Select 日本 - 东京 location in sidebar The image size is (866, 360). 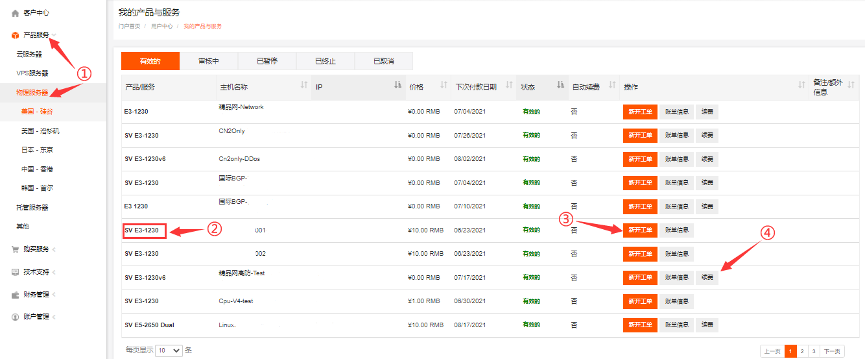pos(37,150)
